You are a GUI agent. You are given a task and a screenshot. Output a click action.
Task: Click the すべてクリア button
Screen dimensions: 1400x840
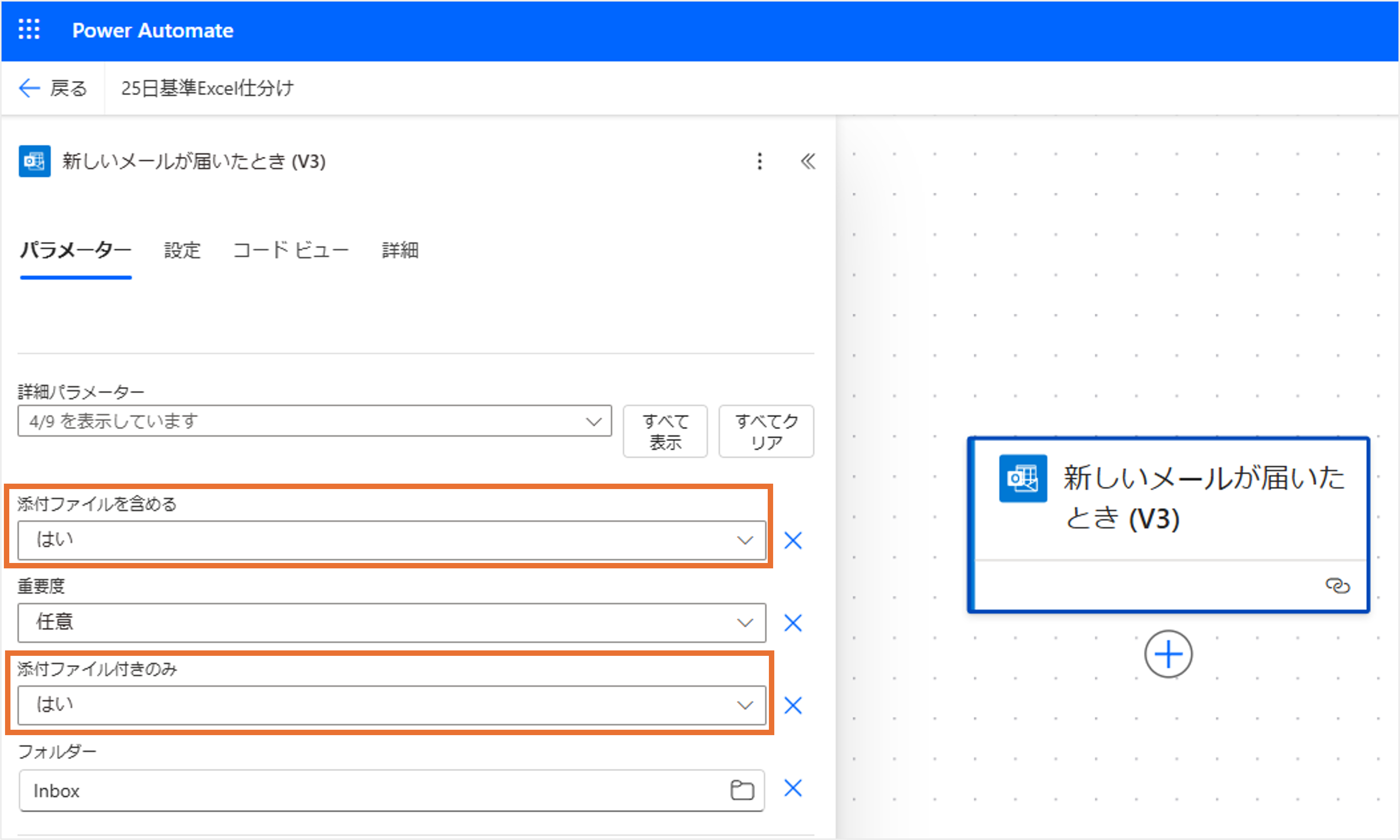point(766,431)
